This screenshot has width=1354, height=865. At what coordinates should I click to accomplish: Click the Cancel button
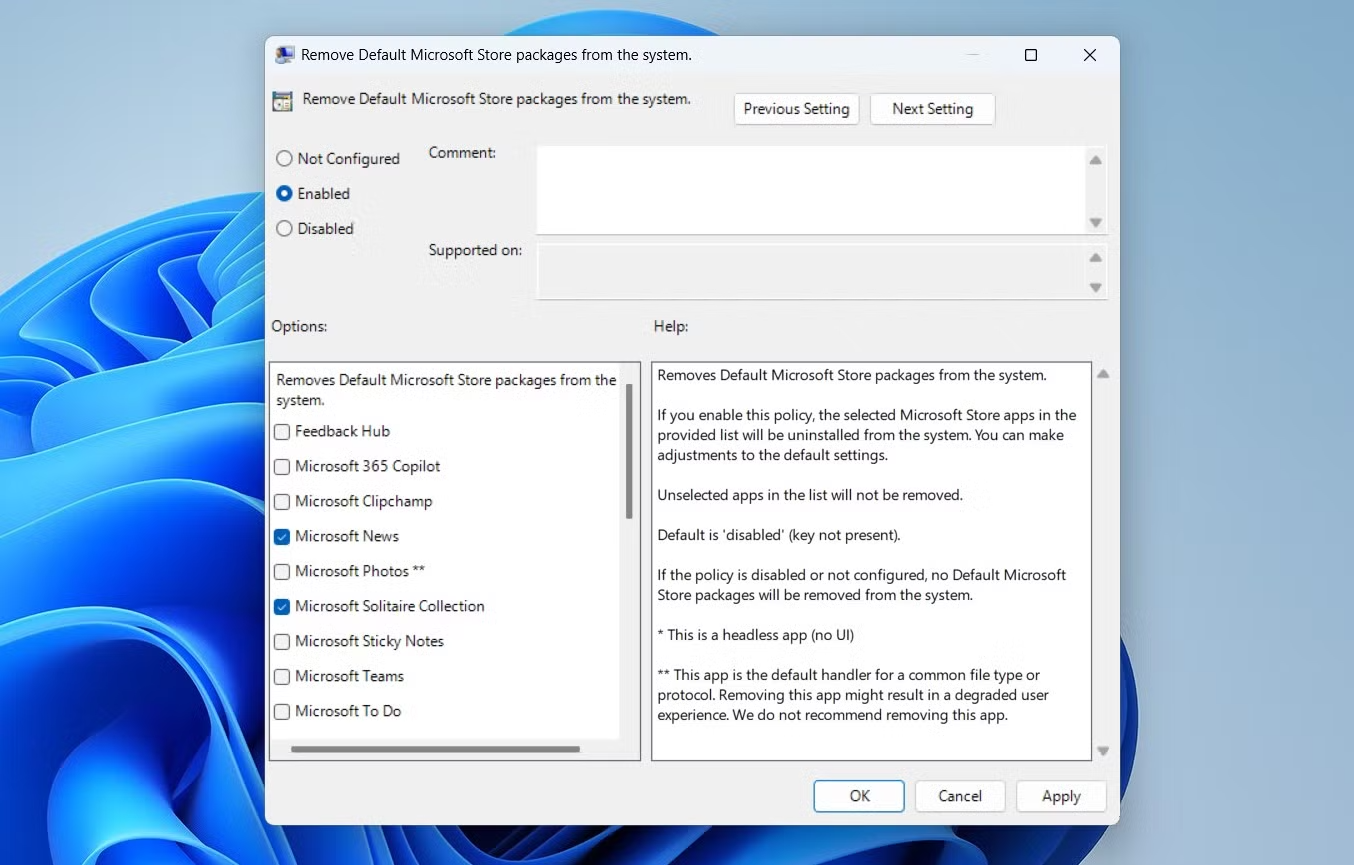click(x=960, y=796)
